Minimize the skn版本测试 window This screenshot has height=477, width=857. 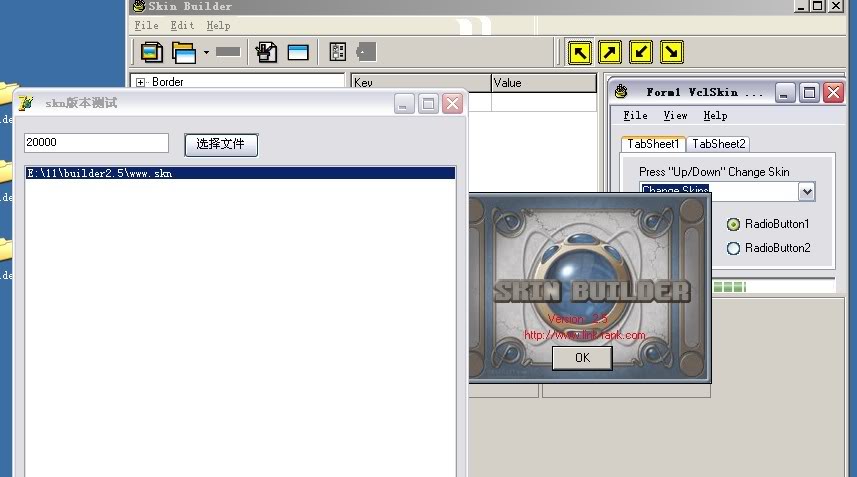404,104
